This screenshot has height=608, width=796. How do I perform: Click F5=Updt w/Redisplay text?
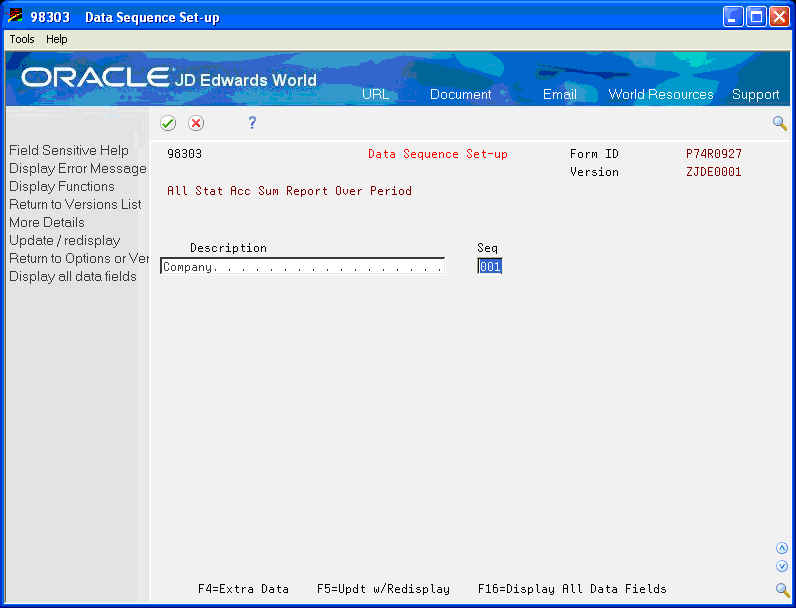click(383, 589)
